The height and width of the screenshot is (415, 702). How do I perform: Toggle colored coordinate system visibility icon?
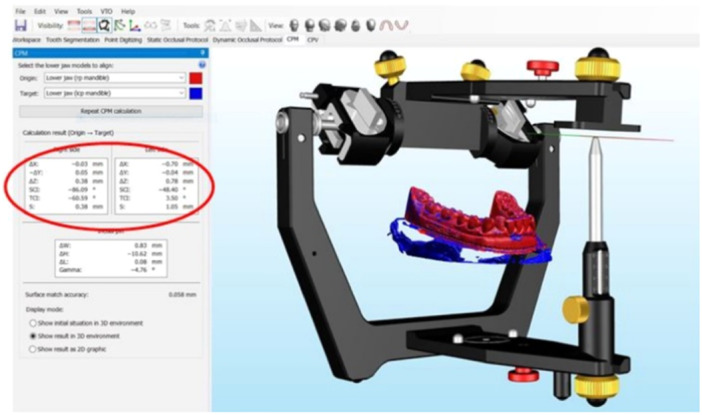click(135, 26)
